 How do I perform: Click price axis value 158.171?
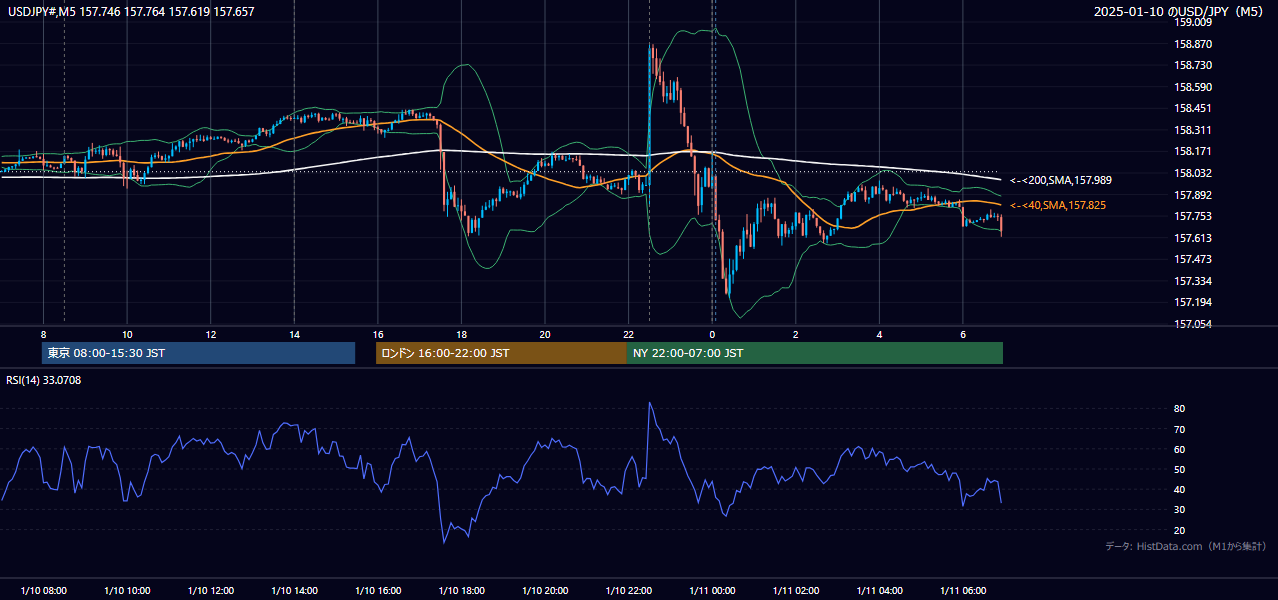click(x=1192, y=152)
